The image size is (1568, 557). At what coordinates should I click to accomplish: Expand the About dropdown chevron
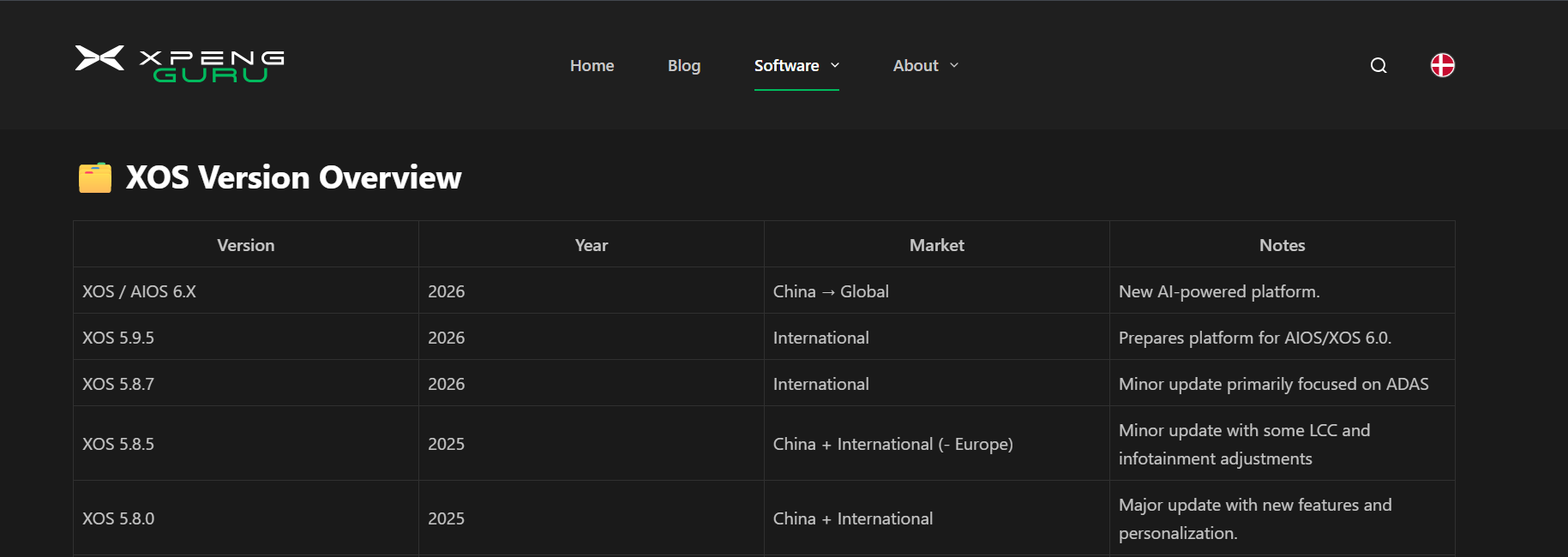coord(954,65)
